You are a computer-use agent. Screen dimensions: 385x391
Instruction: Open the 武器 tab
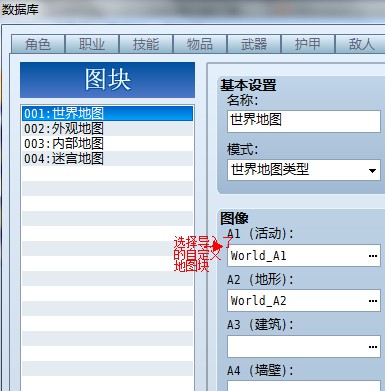pos(254,44)
